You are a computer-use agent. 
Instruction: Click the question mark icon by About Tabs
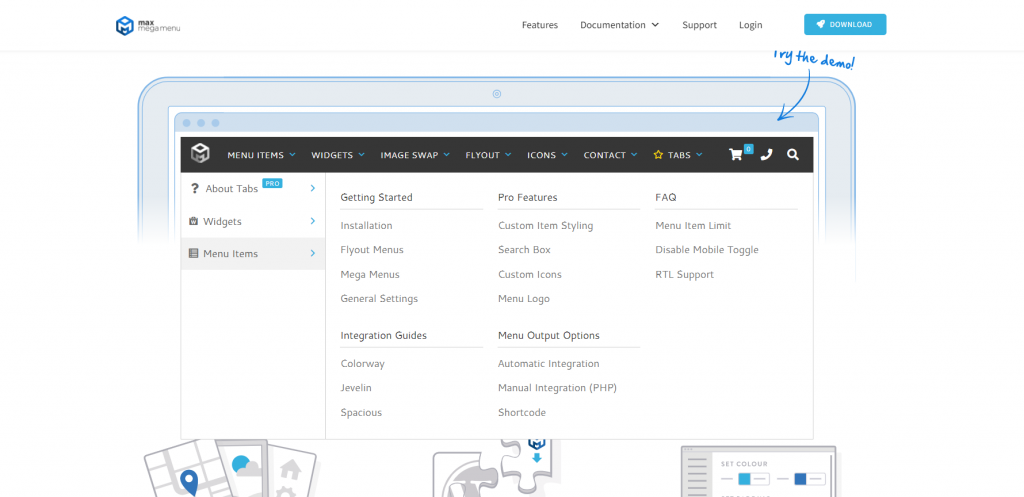(x=194, y=188)
